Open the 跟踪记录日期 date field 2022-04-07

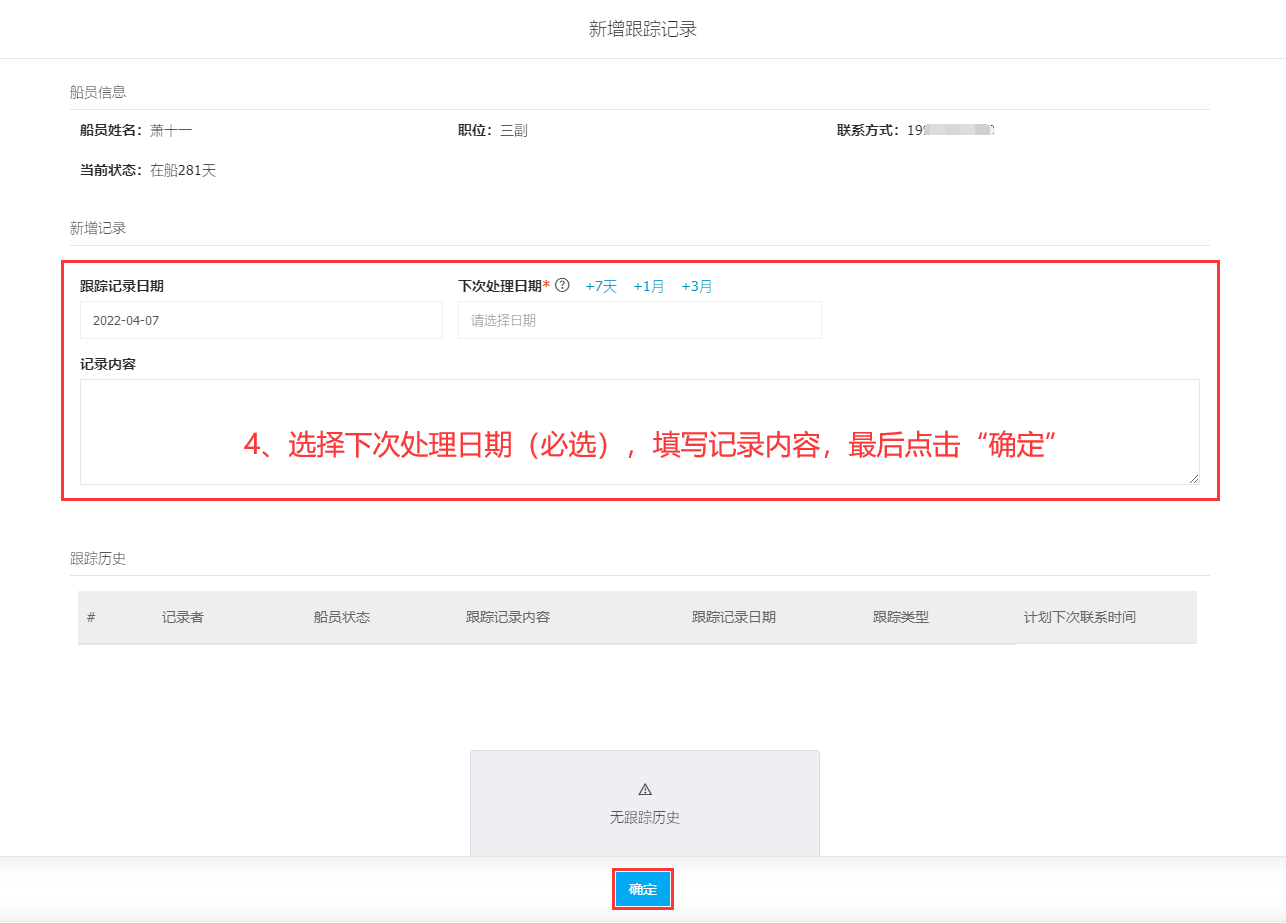(x=261, y=320)
